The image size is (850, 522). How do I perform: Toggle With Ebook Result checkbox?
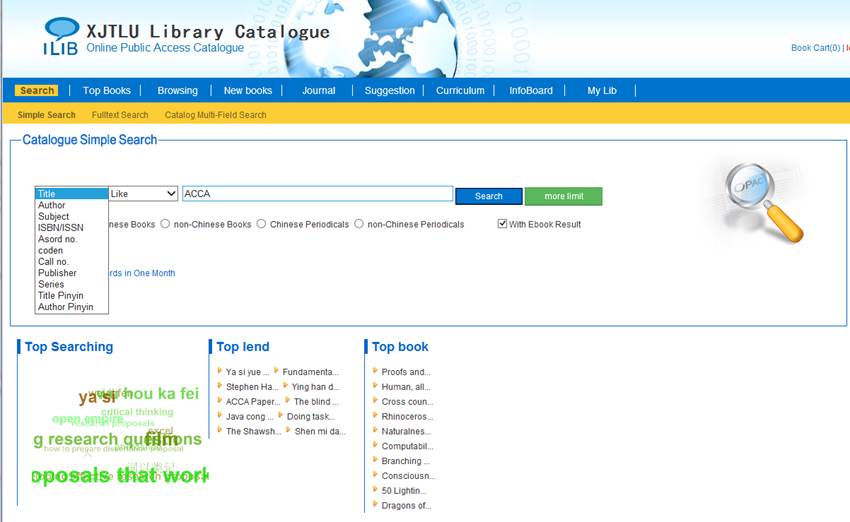click(x=503, y=223)
